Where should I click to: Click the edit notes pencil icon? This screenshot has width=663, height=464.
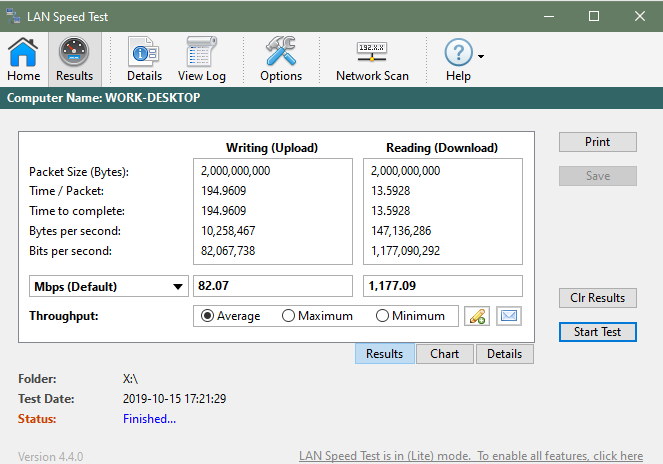coord(477,316)
